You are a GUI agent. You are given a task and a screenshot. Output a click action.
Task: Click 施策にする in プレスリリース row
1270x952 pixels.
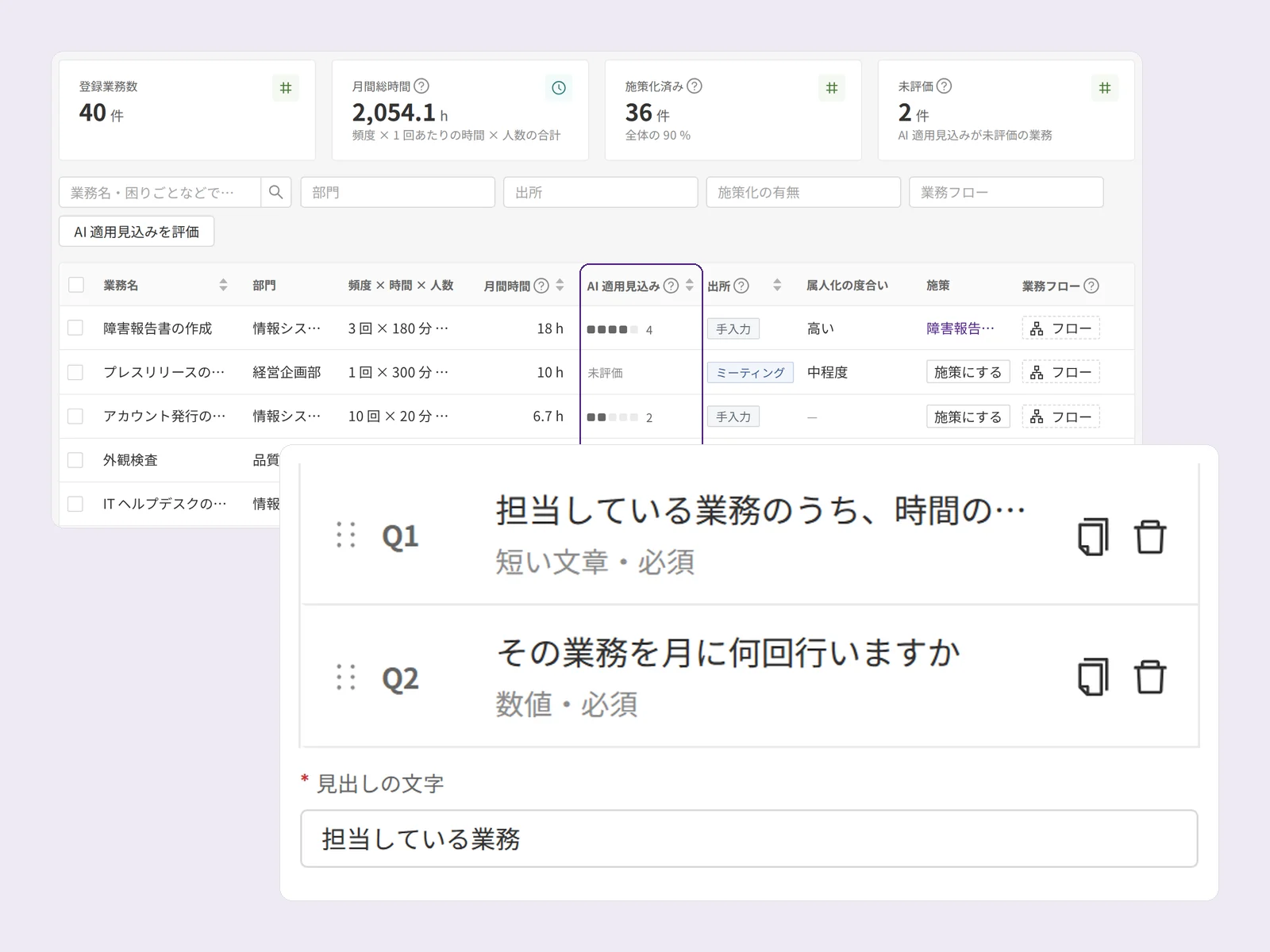coord(968,372)
